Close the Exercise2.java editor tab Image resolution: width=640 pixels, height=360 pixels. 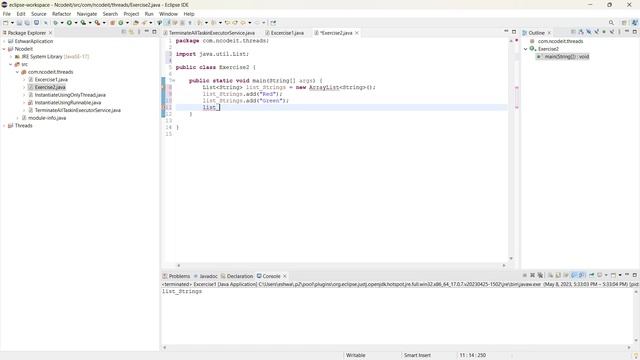(x=357, y=33)
